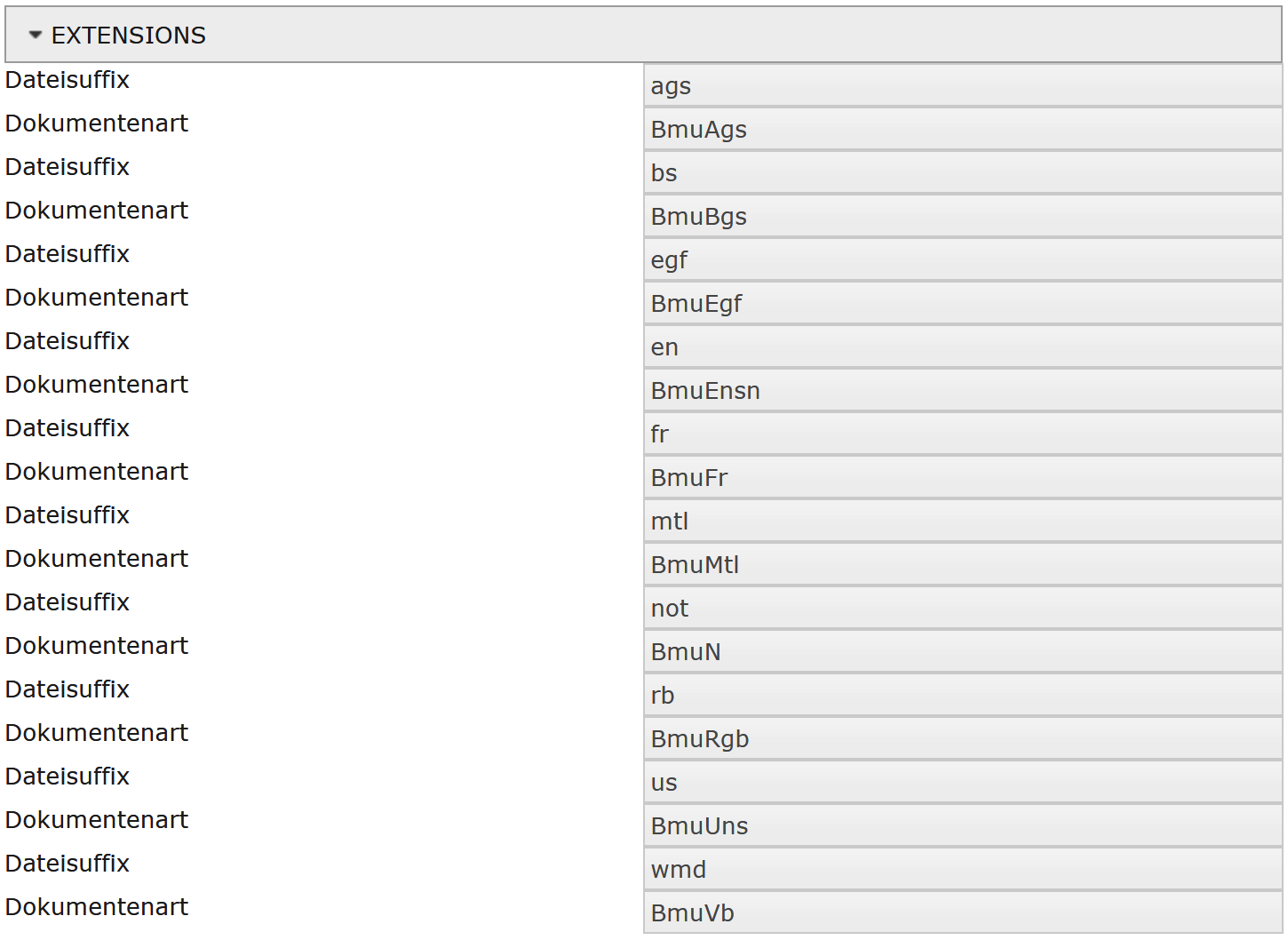The width and height of the screenshot is (1288, 940).
Task: Edit the 'egf' file suffix field
Action: click(x=963, y=260)
